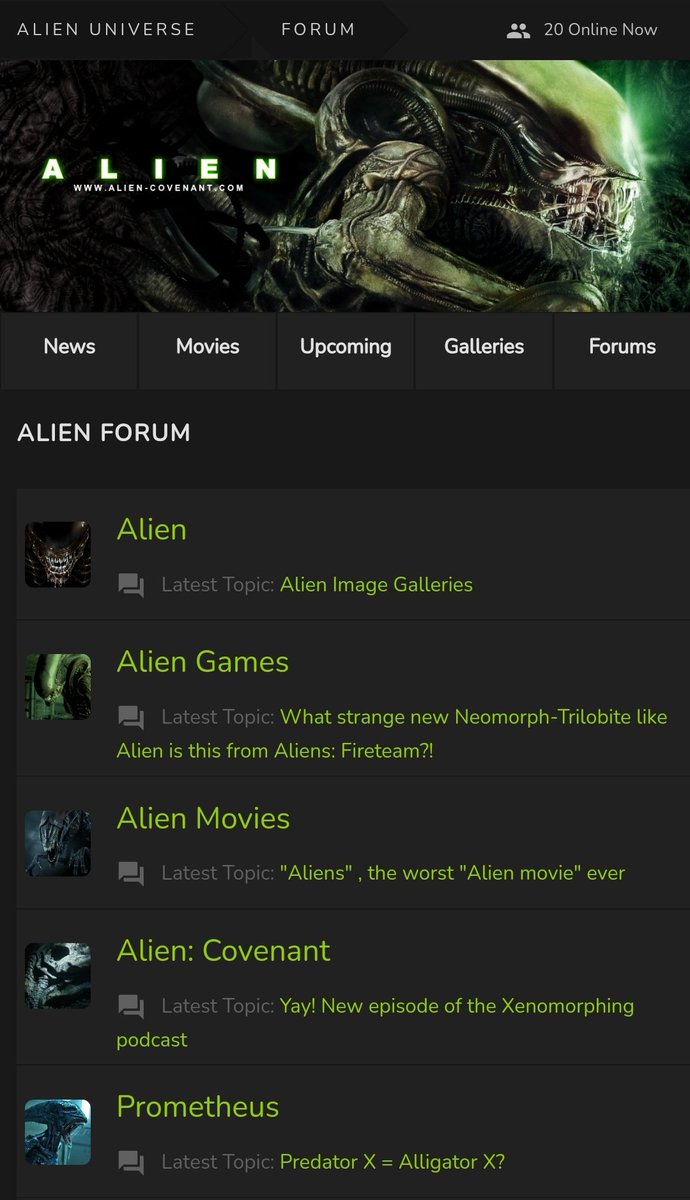Open the Alien forum category link
The height and width of the screenshot is (1200, 690).
(152, 529)
